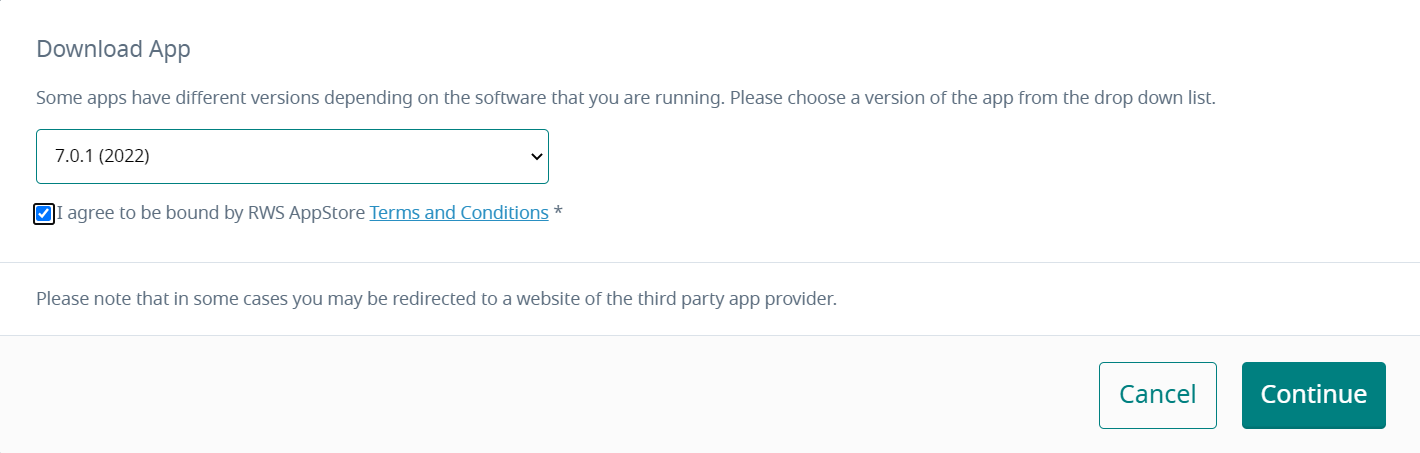Proceed with download using Continue
The image size is (1420, 453).
click(x=1313, y=395)
